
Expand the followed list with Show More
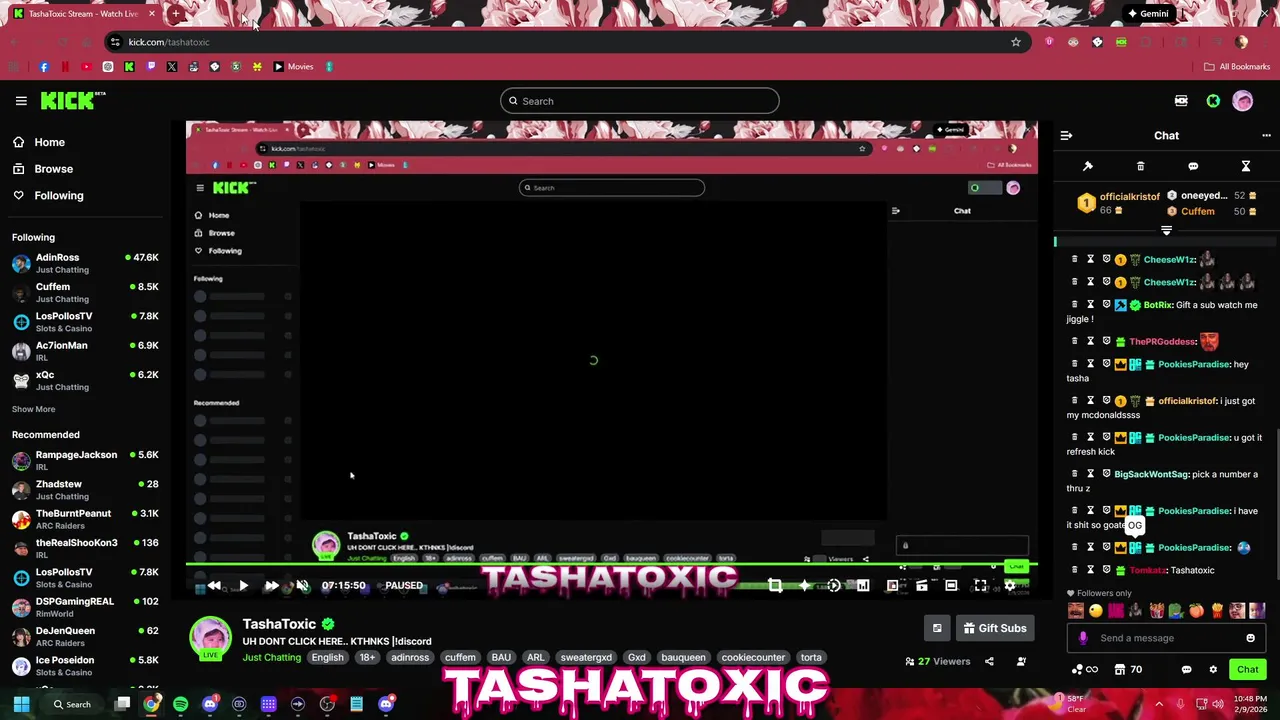(33, 409)
